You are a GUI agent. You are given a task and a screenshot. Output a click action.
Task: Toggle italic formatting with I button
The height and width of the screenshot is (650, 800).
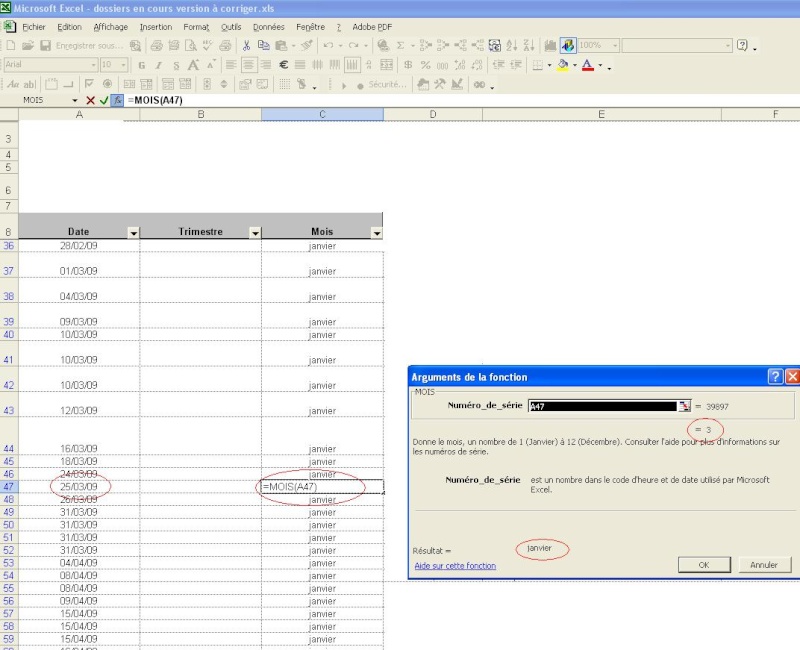coord(158,65)
